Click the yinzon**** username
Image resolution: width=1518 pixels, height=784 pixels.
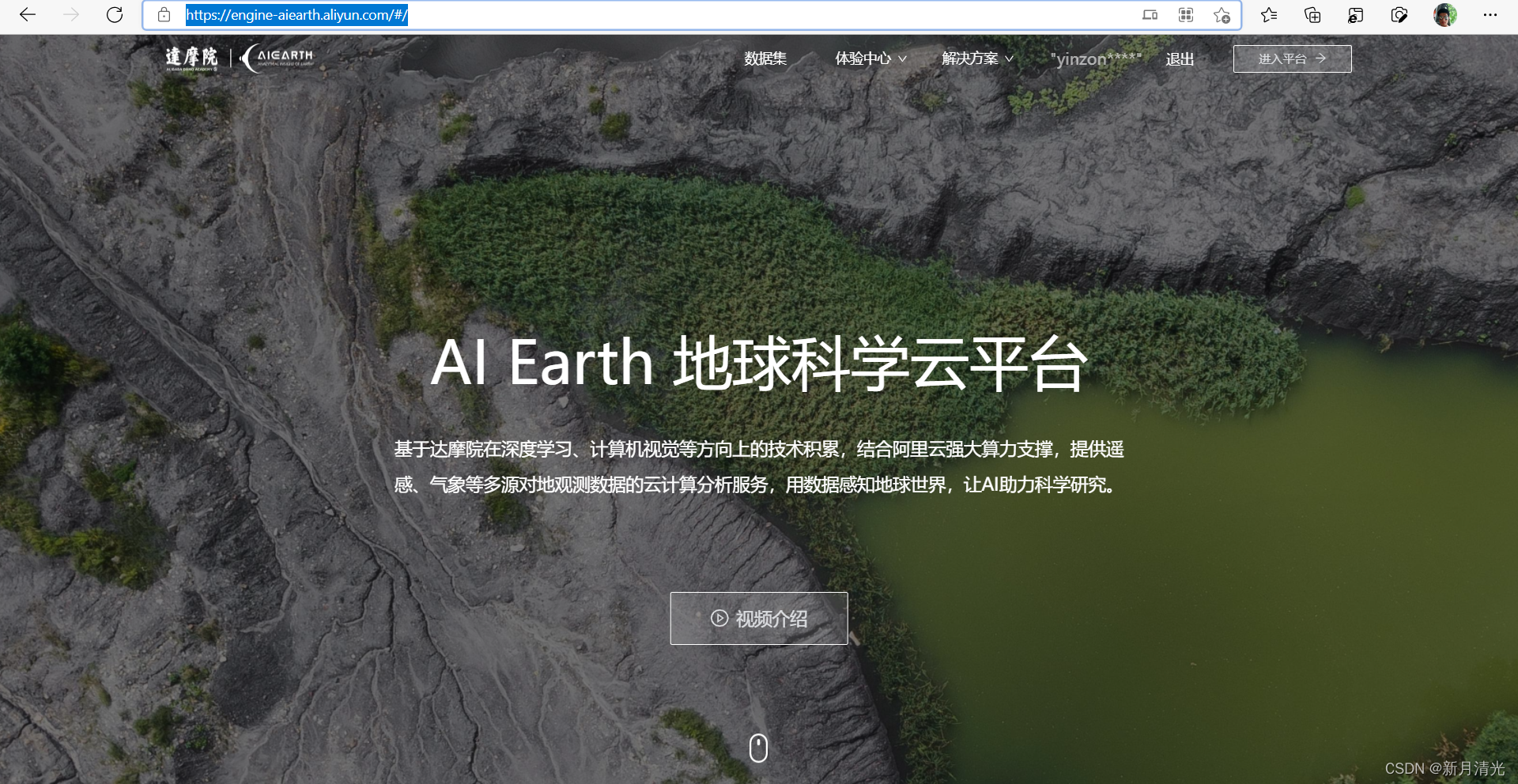(1096, 58)
